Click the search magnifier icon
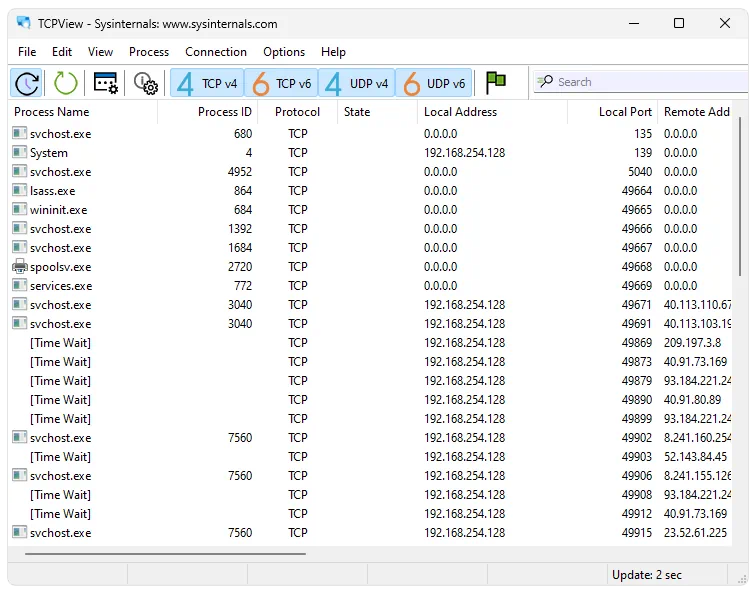Viewport: 755px width, 591px height. tap(545, 81)
